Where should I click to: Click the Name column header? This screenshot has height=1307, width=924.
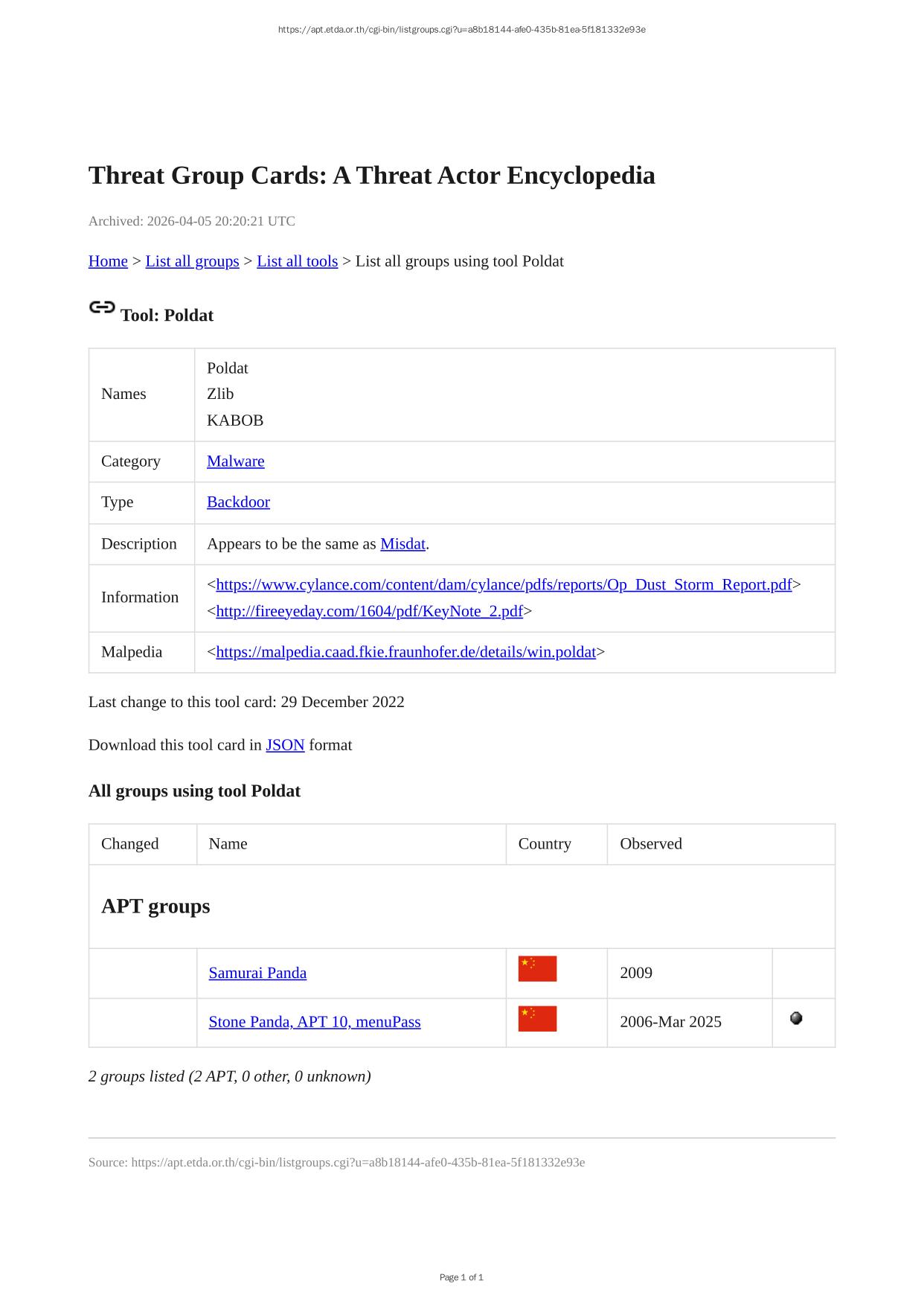click(228, 844)
